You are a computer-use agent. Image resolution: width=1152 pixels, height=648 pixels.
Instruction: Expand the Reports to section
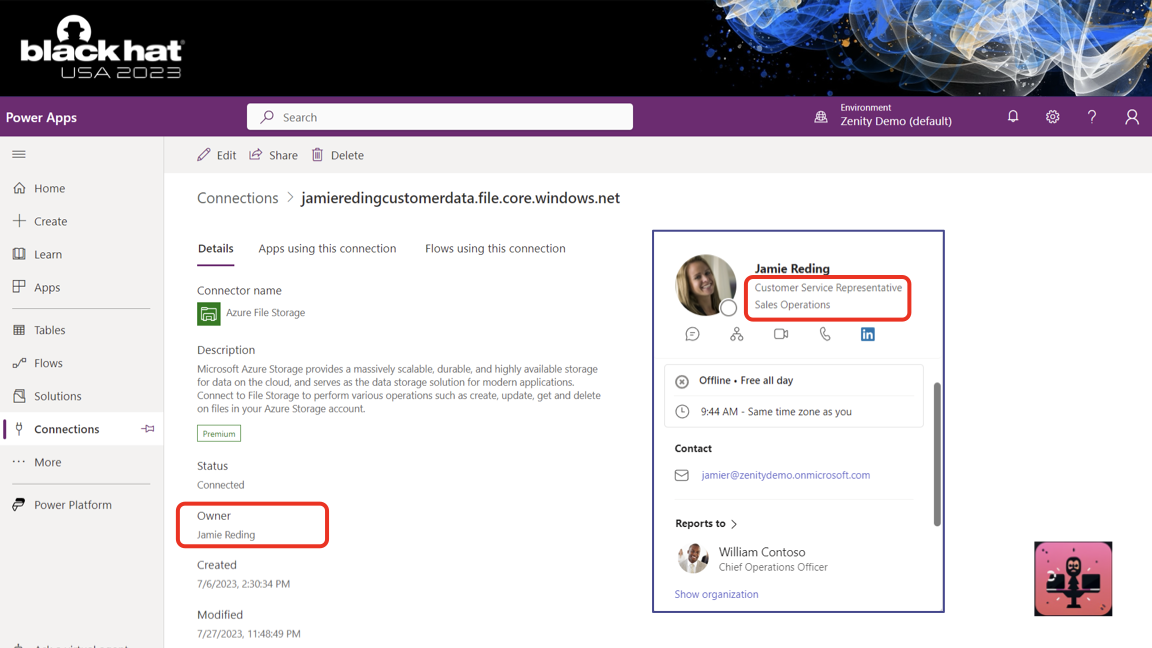(x=706, y=523)
